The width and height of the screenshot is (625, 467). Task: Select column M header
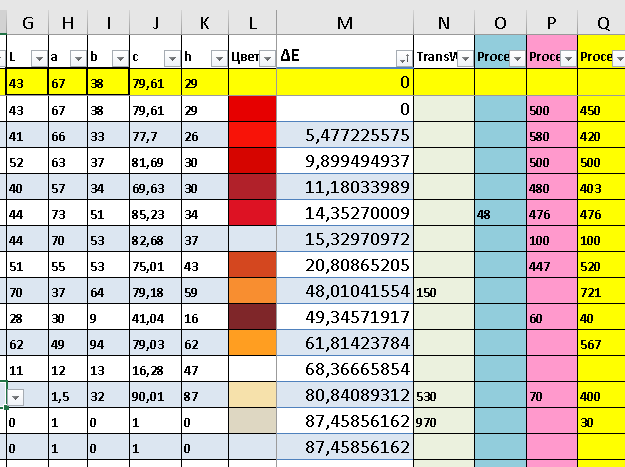345,23
